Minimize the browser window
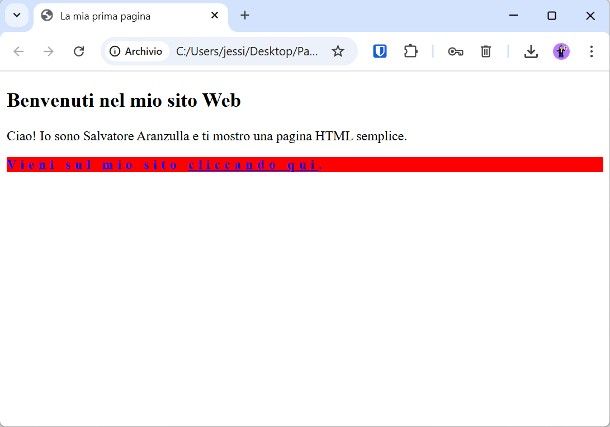Image resolution: width=610 pixels, height=427 pixels. 514,16
